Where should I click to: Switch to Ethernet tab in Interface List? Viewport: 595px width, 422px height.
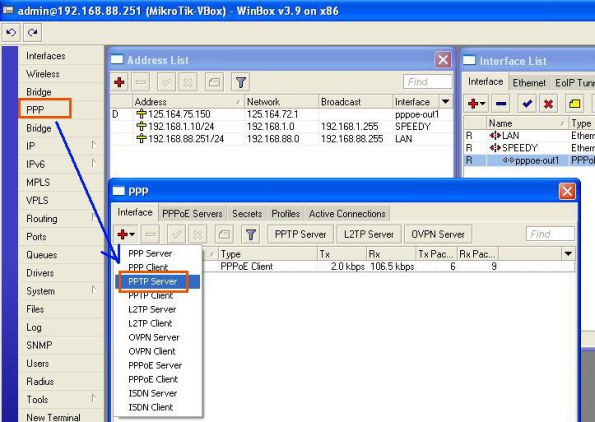529,83
